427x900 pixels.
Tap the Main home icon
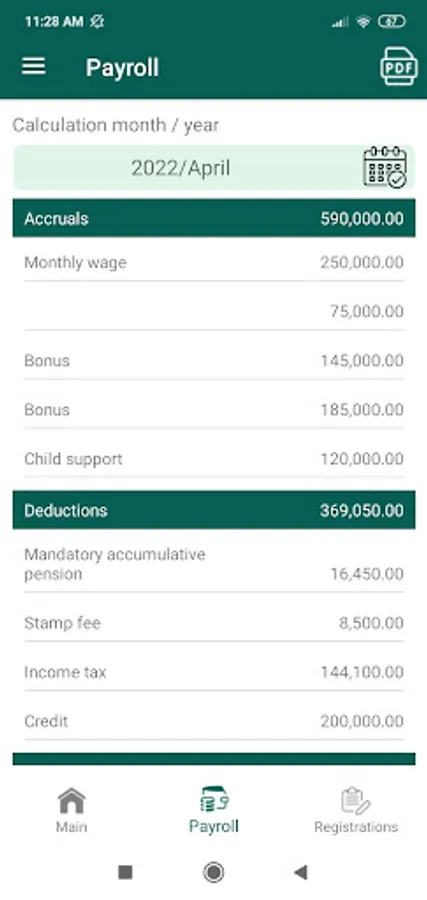[x=71, y=801]
